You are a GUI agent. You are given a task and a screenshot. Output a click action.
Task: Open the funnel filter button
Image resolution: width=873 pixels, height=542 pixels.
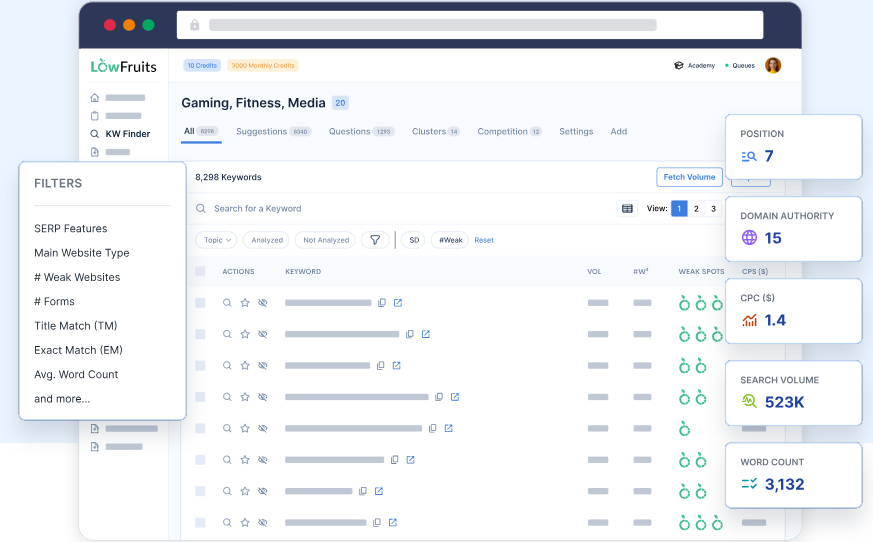point(375,240)
